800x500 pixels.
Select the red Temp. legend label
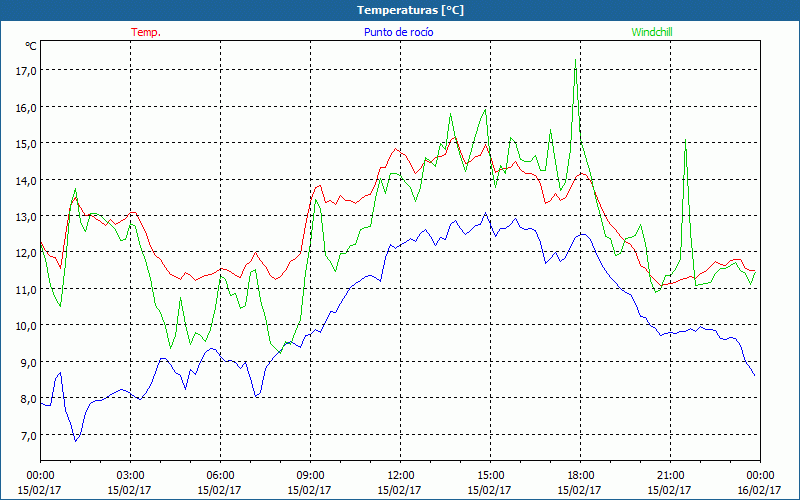click(x=146, y=32)
